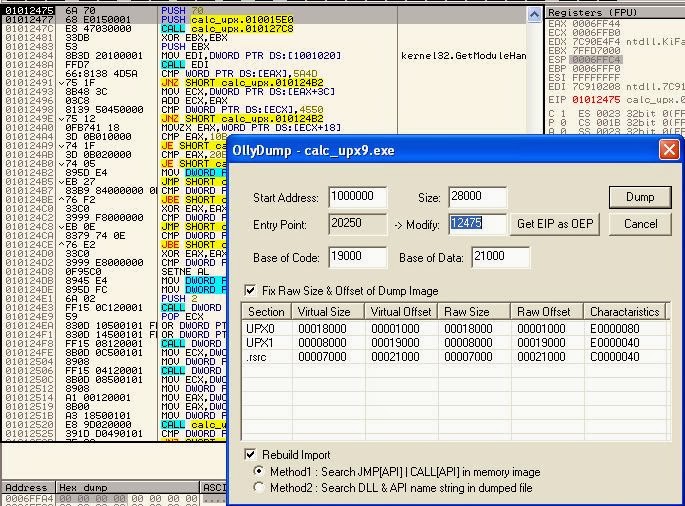
Task: Click disassembly scrollbar up arrow
Action: tap(534, 15)
